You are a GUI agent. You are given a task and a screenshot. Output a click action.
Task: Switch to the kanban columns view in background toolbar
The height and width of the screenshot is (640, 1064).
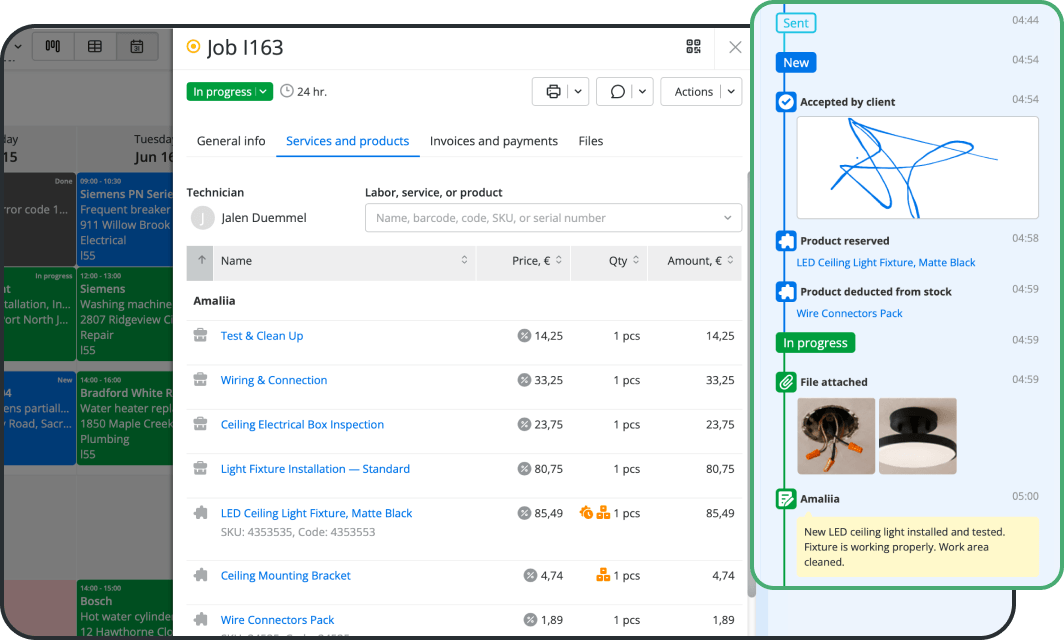(53, 46)
